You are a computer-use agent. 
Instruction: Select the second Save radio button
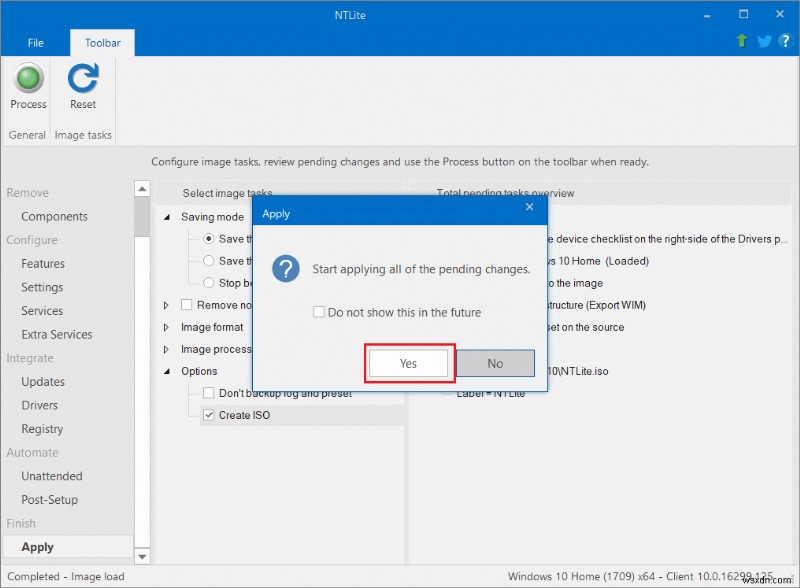pos(209,260)
